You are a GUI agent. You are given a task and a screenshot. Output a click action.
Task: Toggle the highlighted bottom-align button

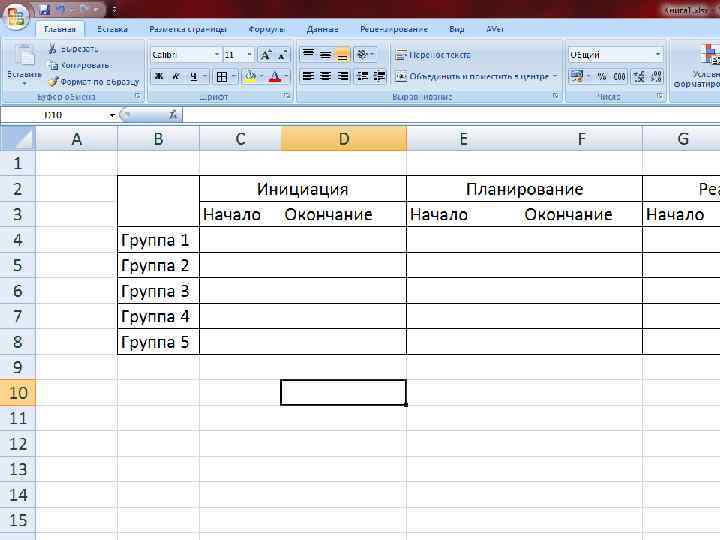[x=343, y=55]
